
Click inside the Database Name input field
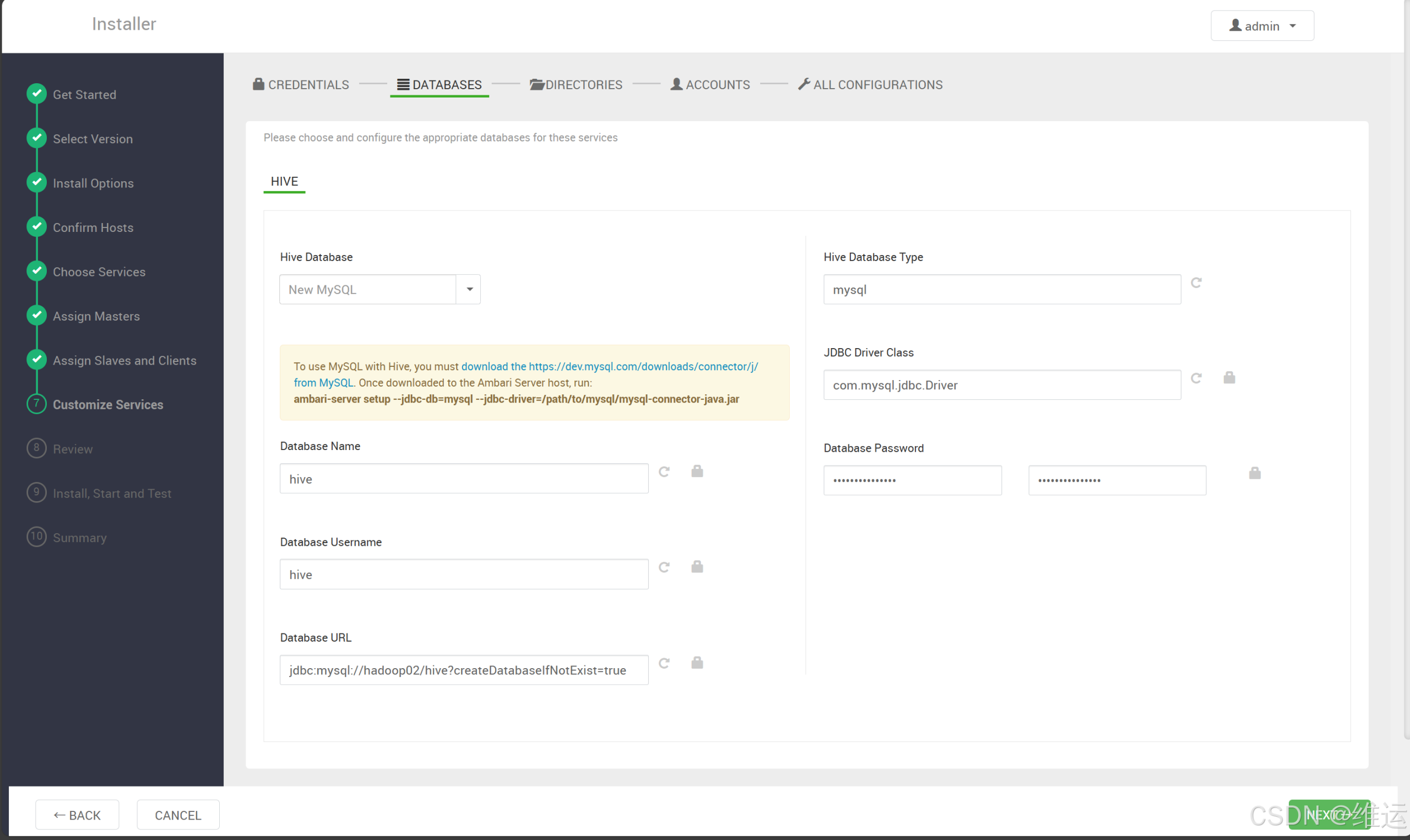point(463,478)
